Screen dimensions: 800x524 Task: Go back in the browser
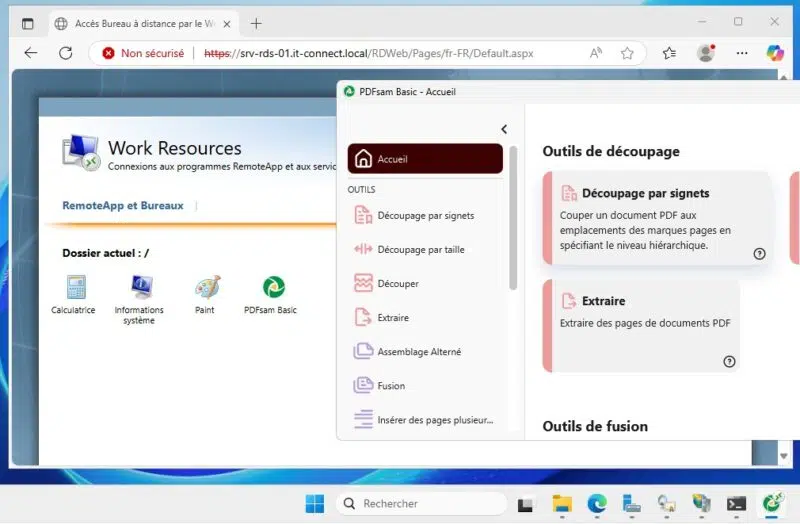tap(31, 53)
